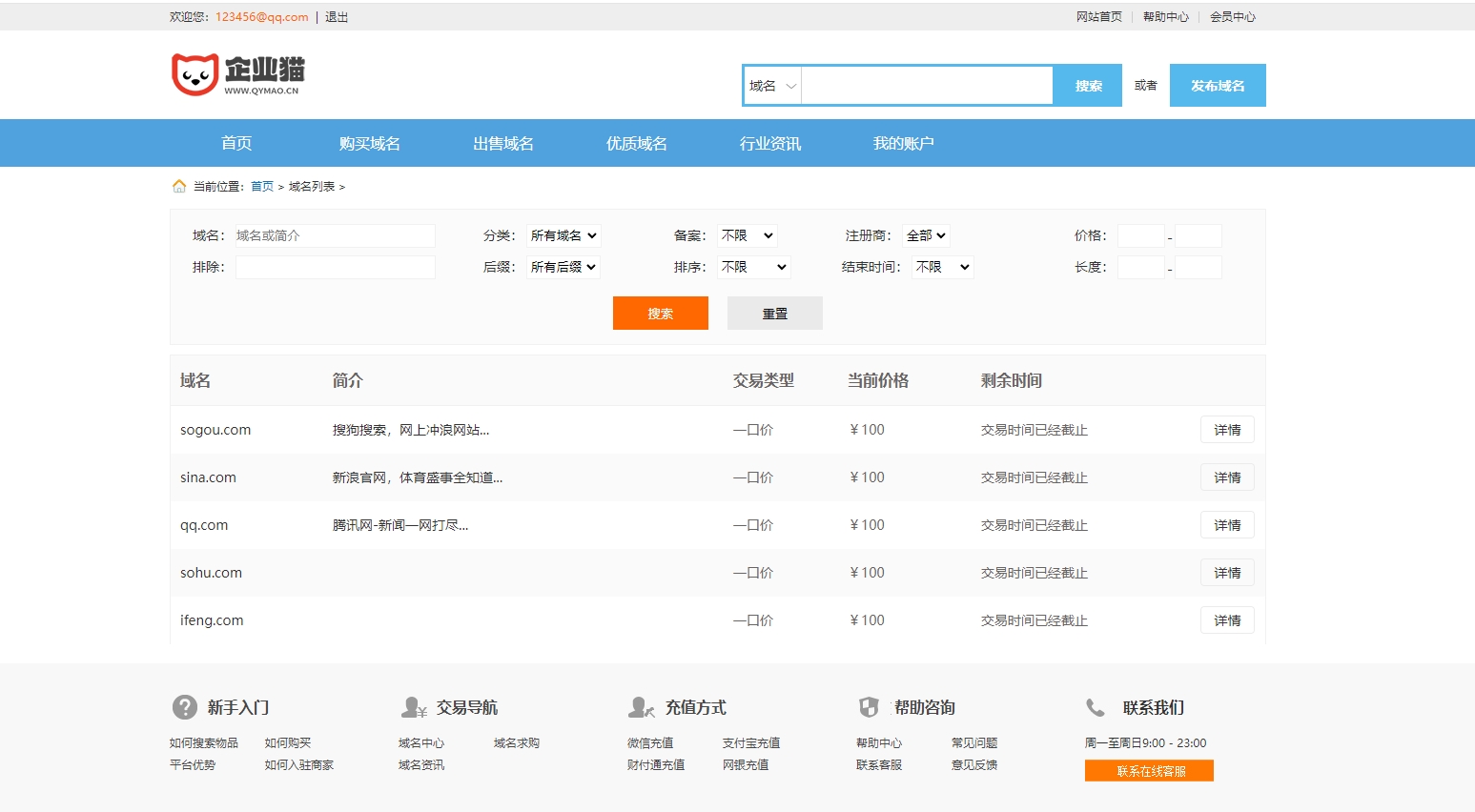Open 域名中心 footer link
This screenshot has width=1475, height=812.
coord(421,743)
